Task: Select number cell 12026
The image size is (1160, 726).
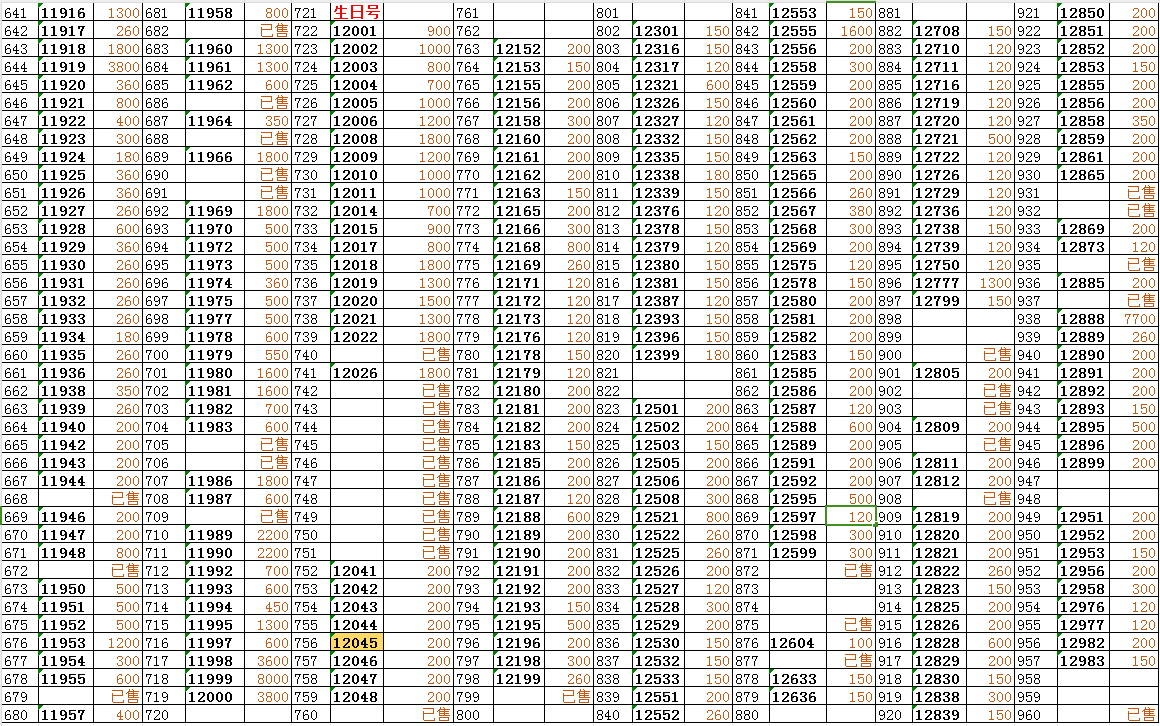Action: click(357, 373)
